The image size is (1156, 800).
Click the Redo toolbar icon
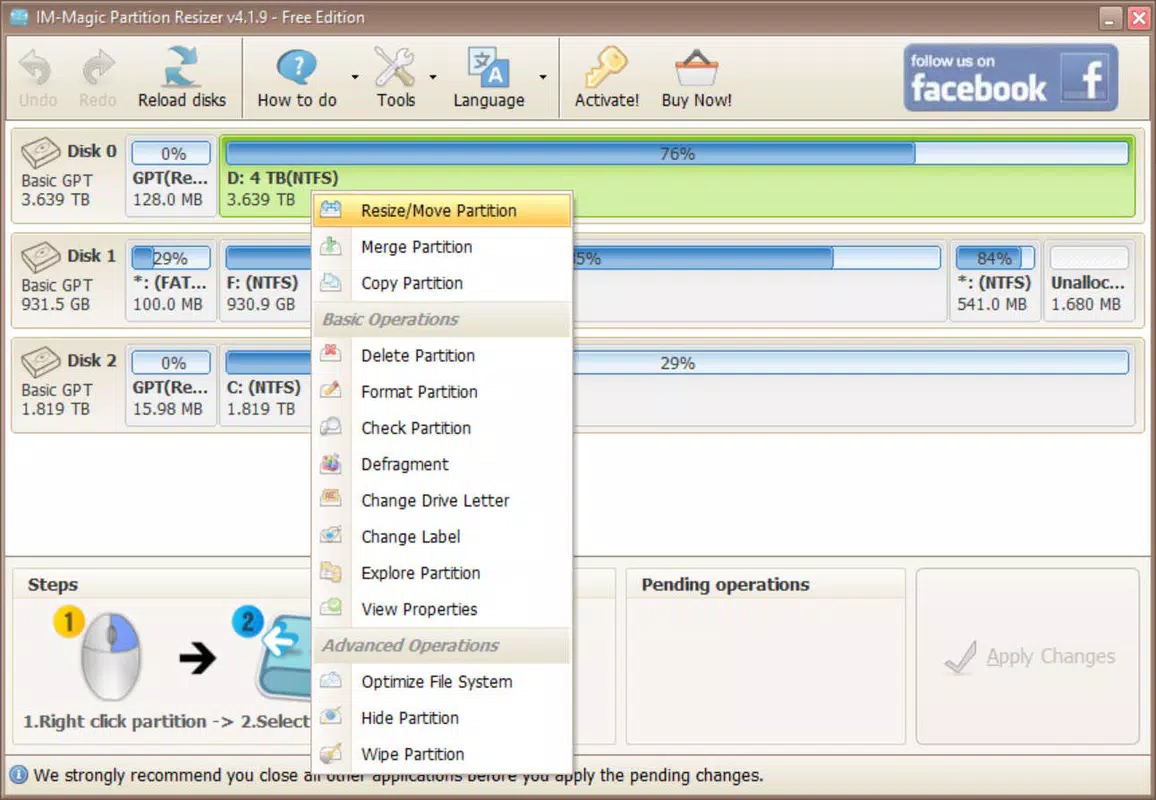pyautogui.click(x=98, y=69)
